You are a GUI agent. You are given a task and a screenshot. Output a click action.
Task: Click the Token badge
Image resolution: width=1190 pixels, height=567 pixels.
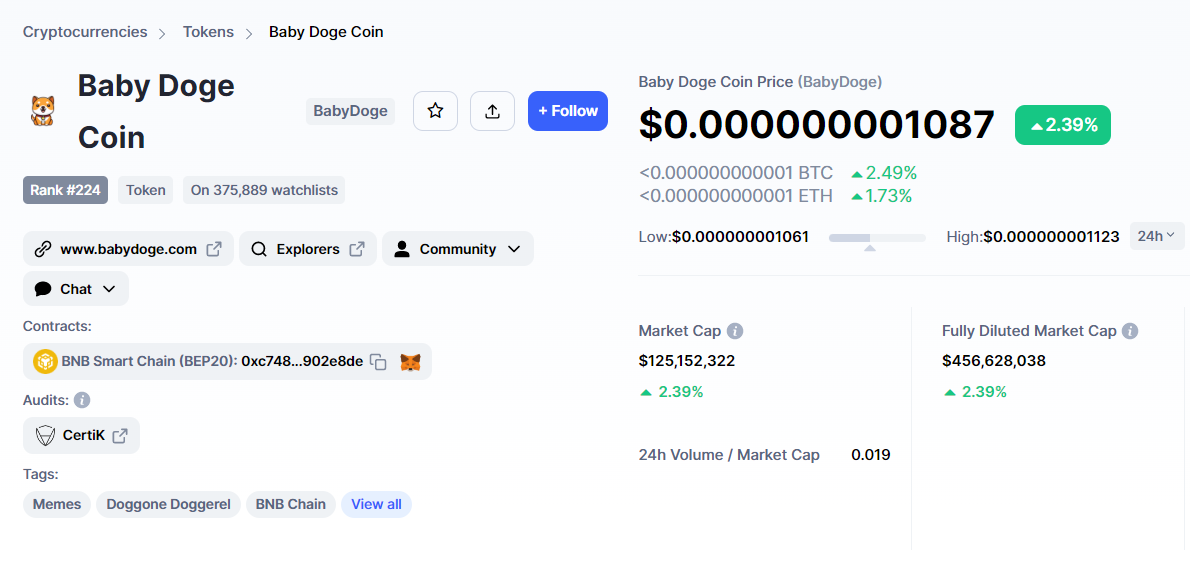pyautogui.click(x=146, y=190)
